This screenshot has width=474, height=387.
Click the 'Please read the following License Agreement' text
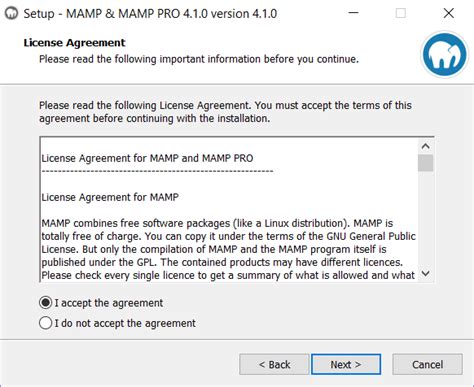point(225,112)
